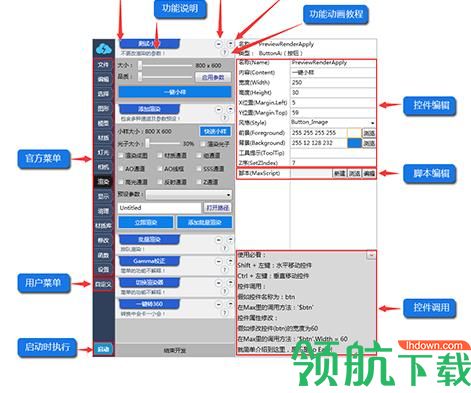Open the question-mark help for 批量渲染
Image resolution: width=471 pixels, height=393 pixels.
225,248
